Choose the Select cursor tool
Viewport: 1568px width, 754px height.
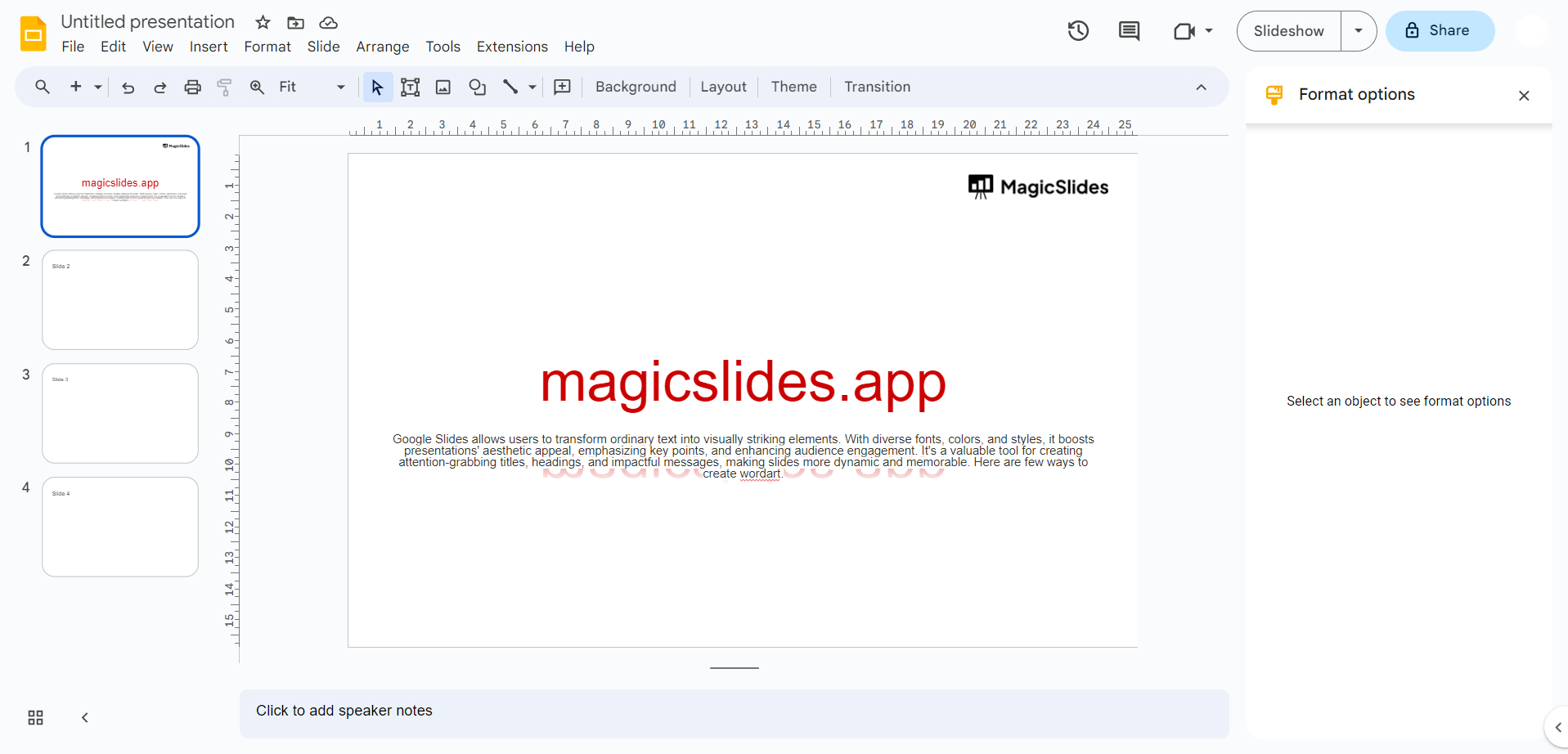[x=377, y=87]
